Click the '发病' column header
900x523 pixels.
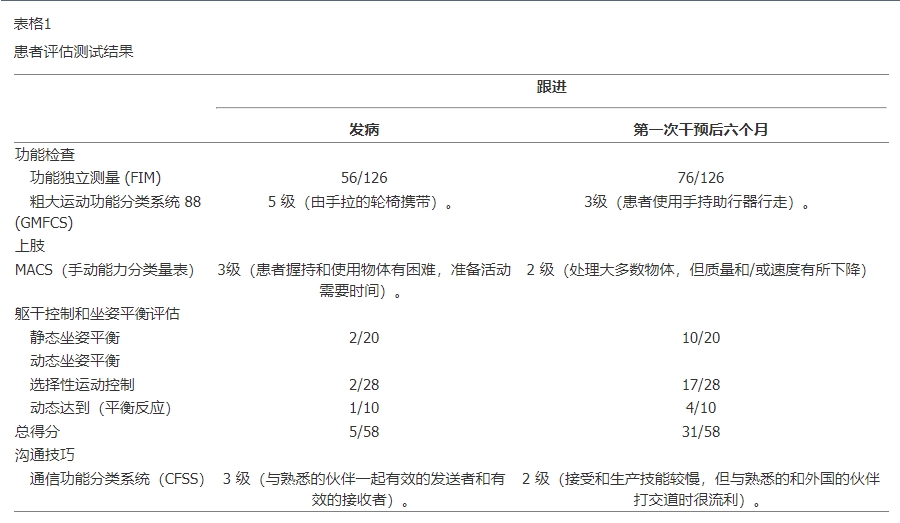point(364,130)
